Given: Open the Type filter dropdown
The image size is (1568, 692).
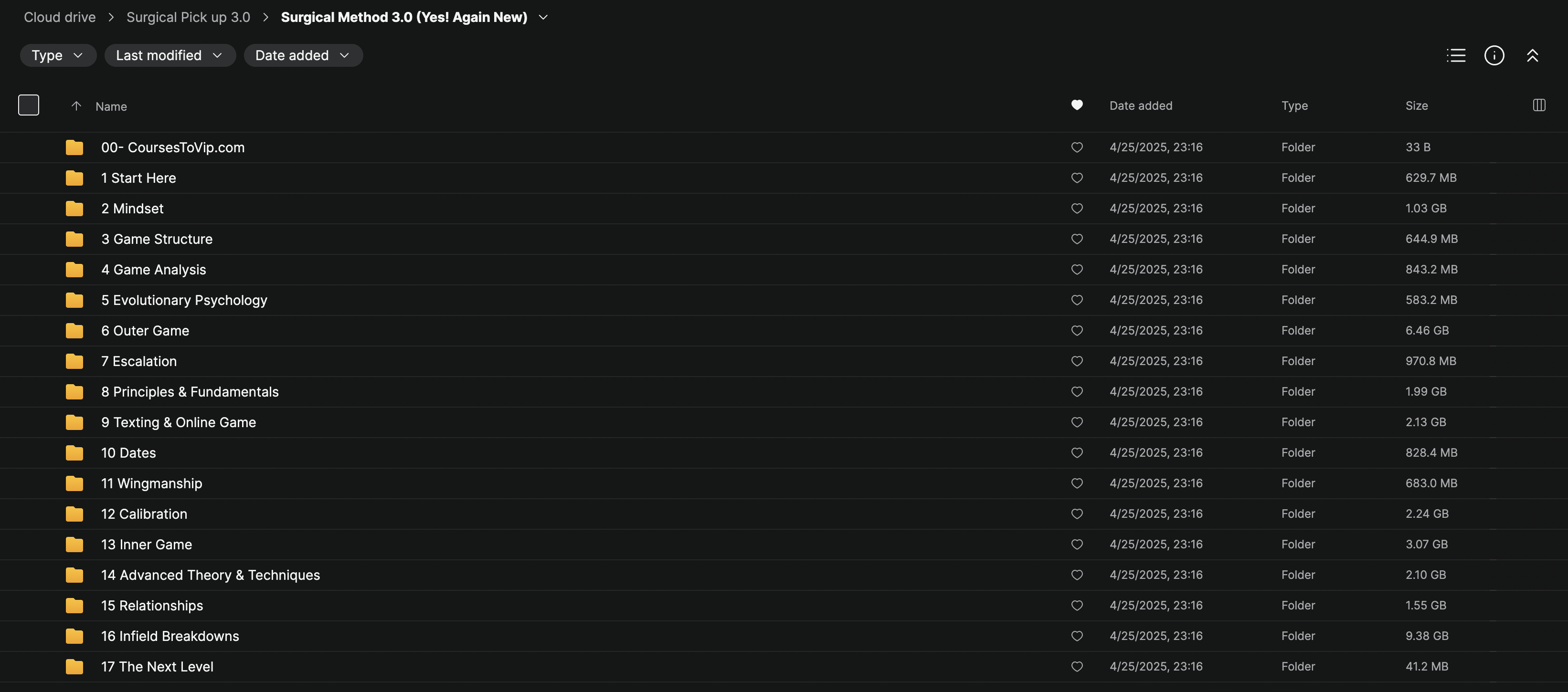Looking at the screenshot, I should point(58,55).
